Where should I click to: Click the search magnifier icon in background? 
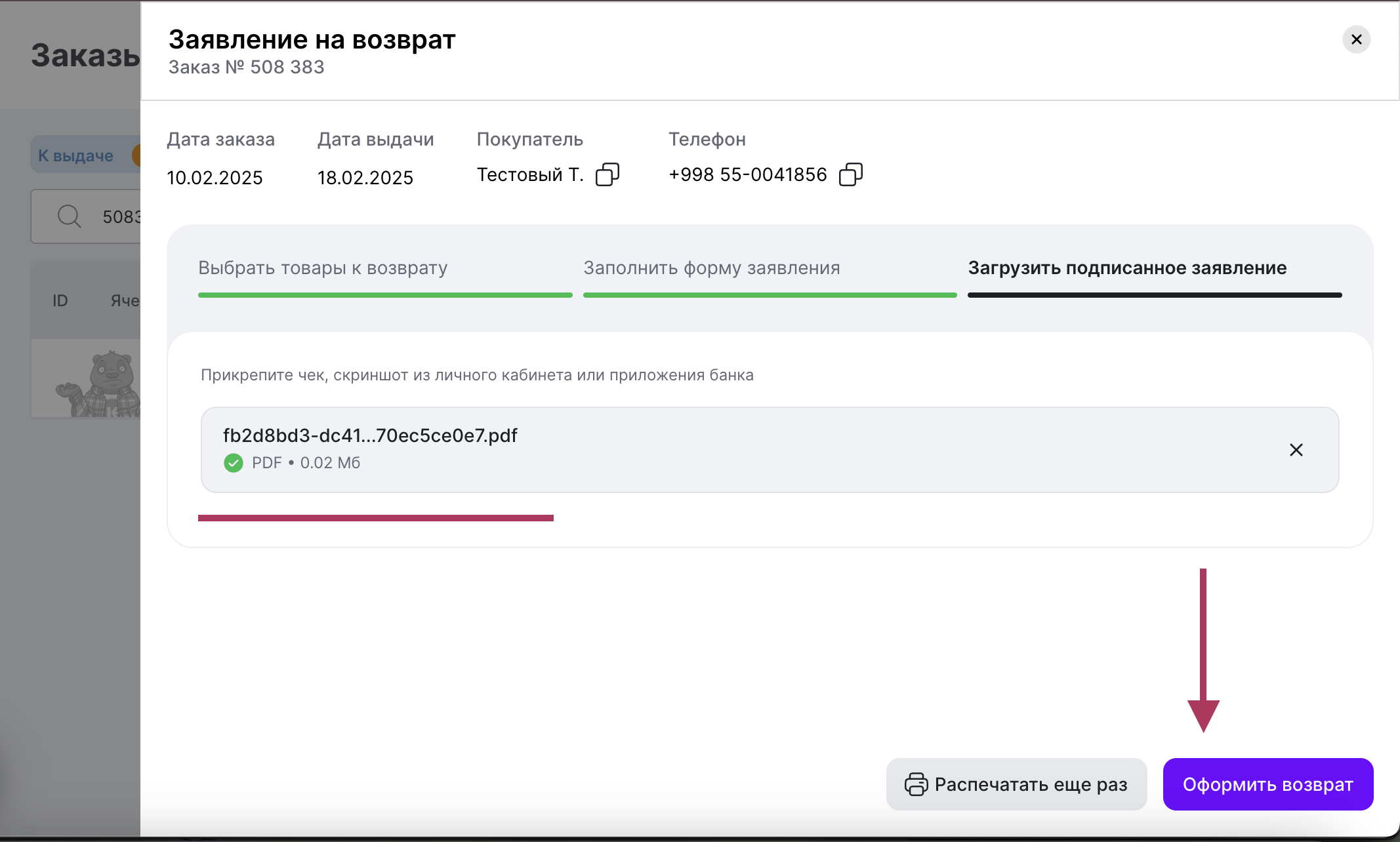[x=69, y=216]
